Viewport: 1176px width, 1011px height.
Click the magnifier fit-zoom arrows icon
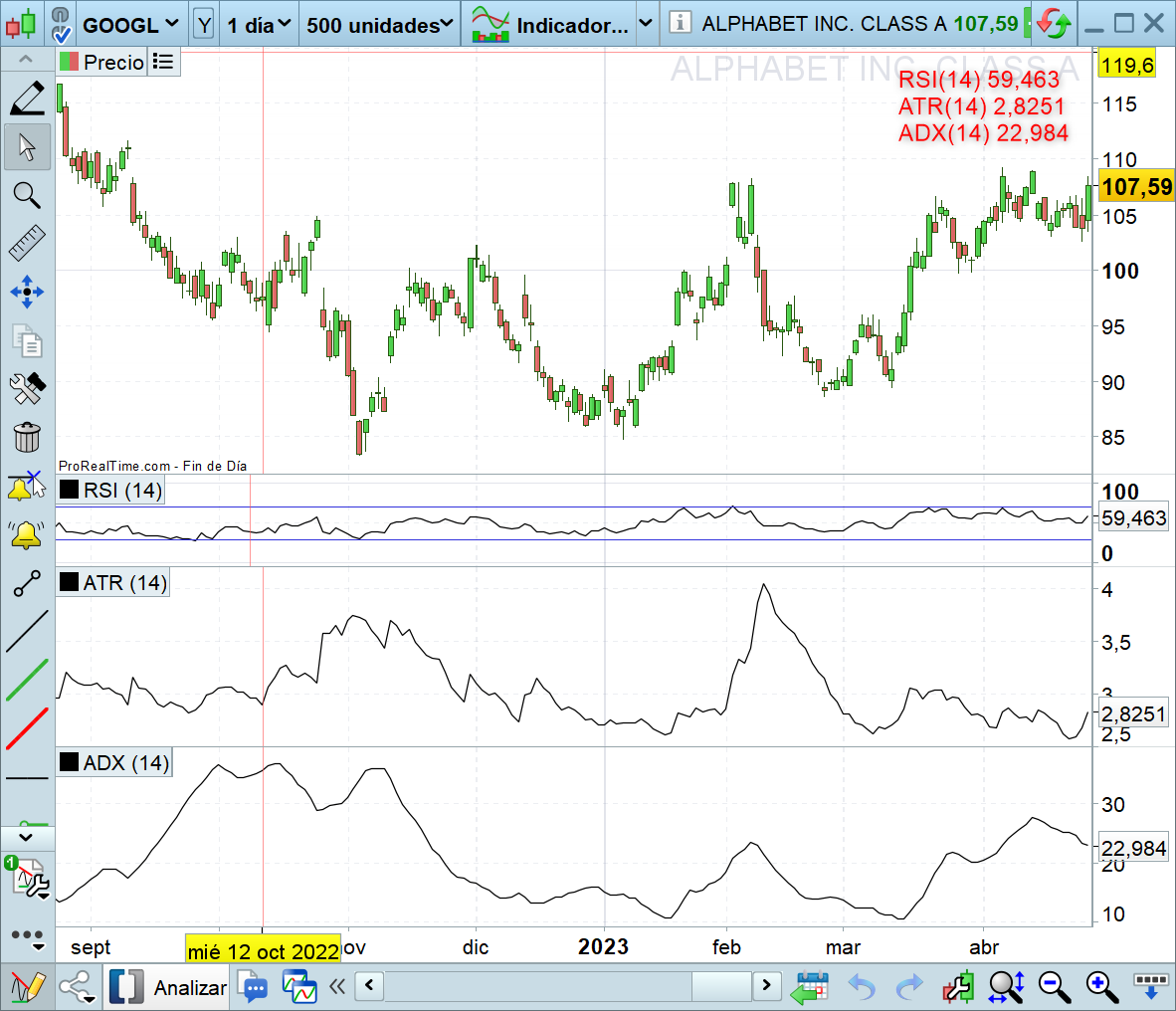click(x=1007, y=987)
